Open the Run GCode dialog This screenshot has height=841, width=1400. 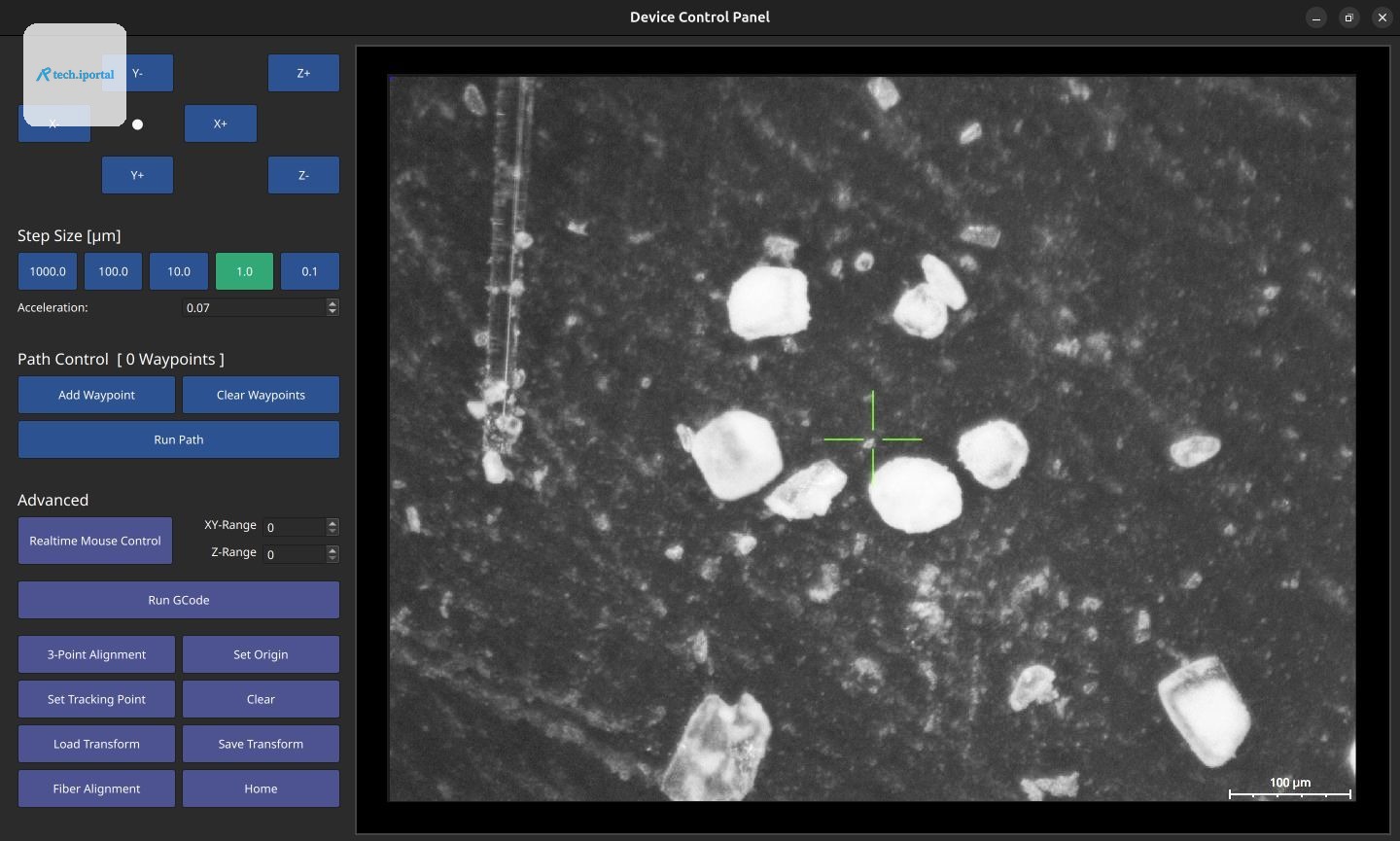[179, 600]
